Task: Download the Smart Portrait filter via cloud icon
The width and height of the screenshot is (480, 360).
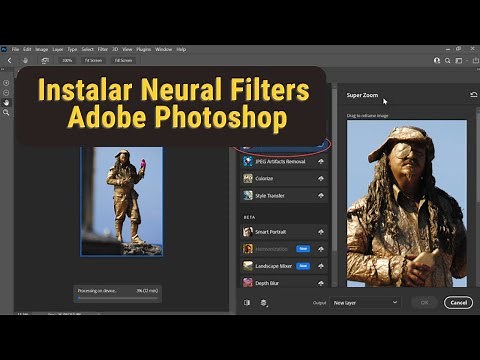Action: [321, 232]
